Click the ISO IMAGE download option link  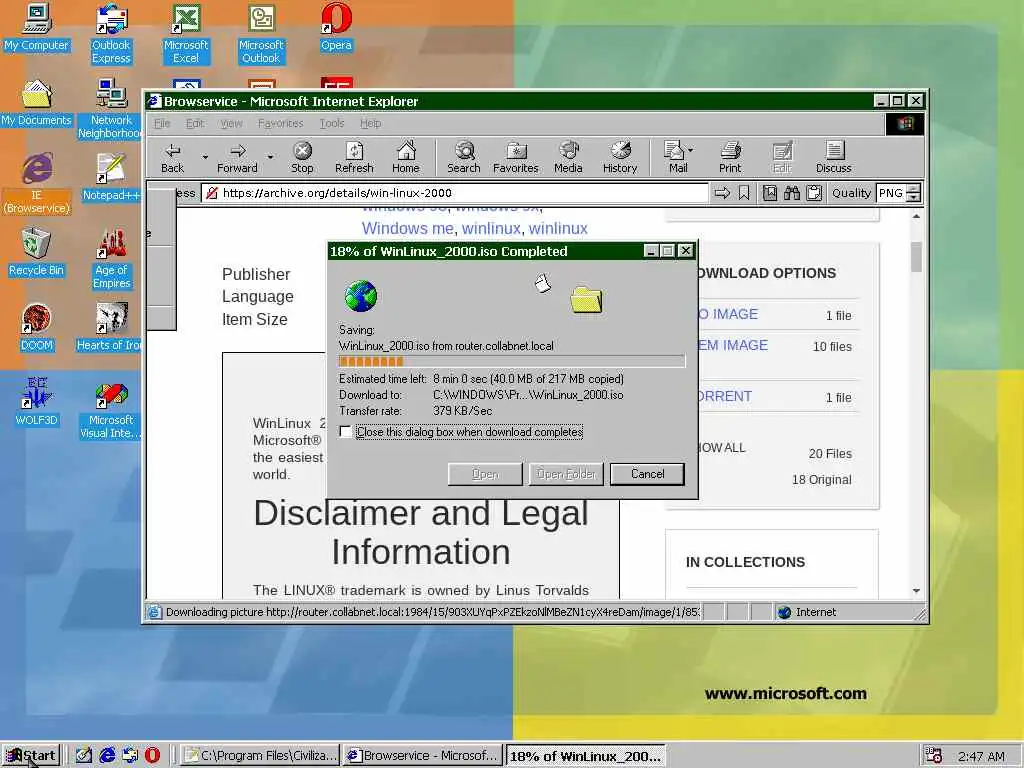click(728, 314)
